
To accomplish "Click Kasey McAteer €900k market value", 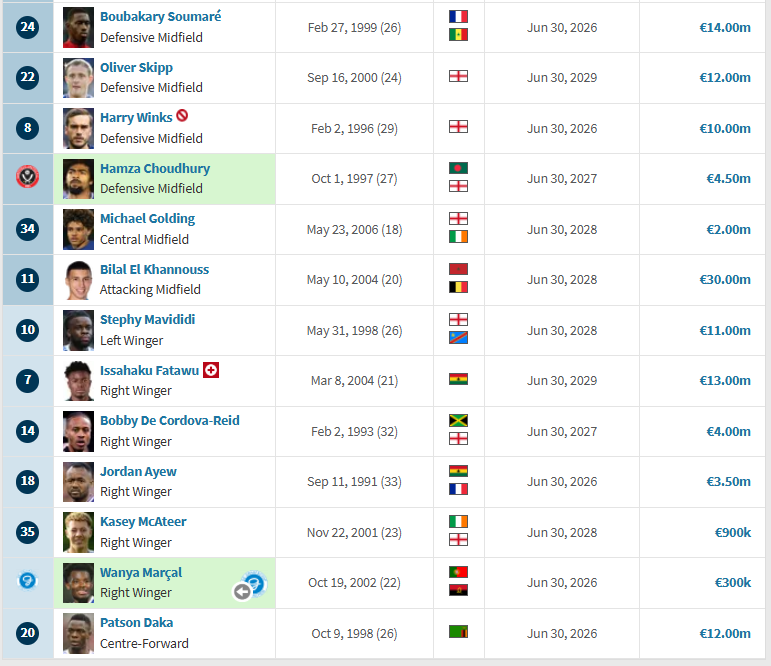I will 733,532.
